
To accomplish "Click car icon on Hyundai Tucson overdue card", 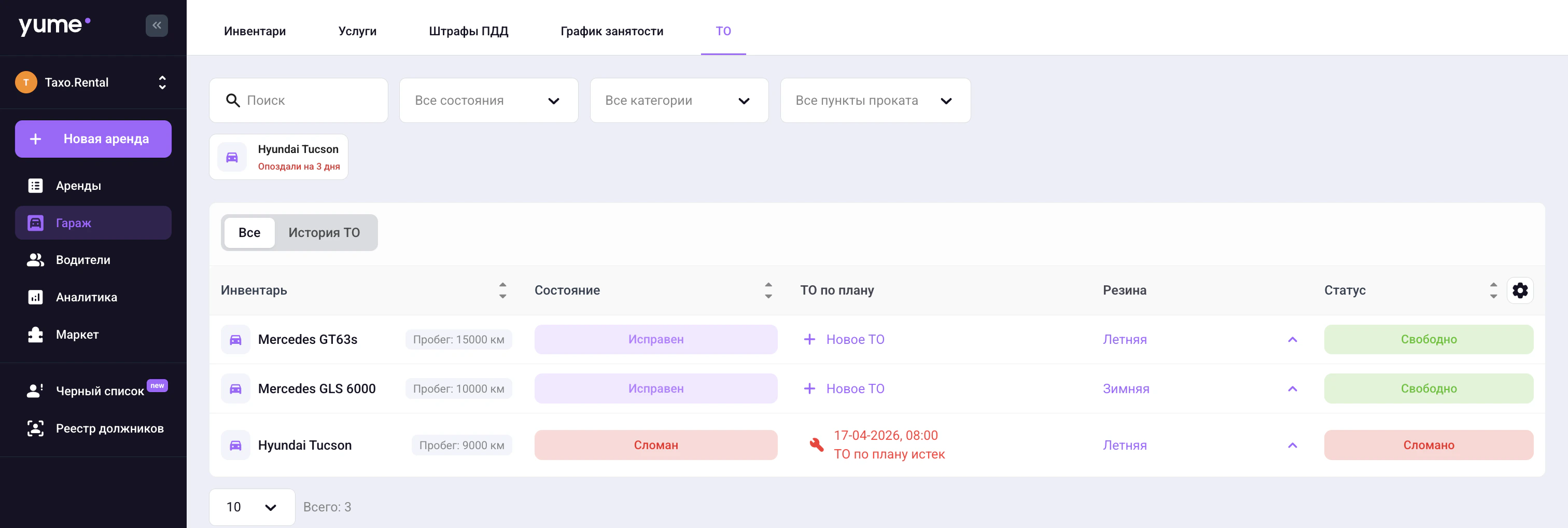I will 232,157.
